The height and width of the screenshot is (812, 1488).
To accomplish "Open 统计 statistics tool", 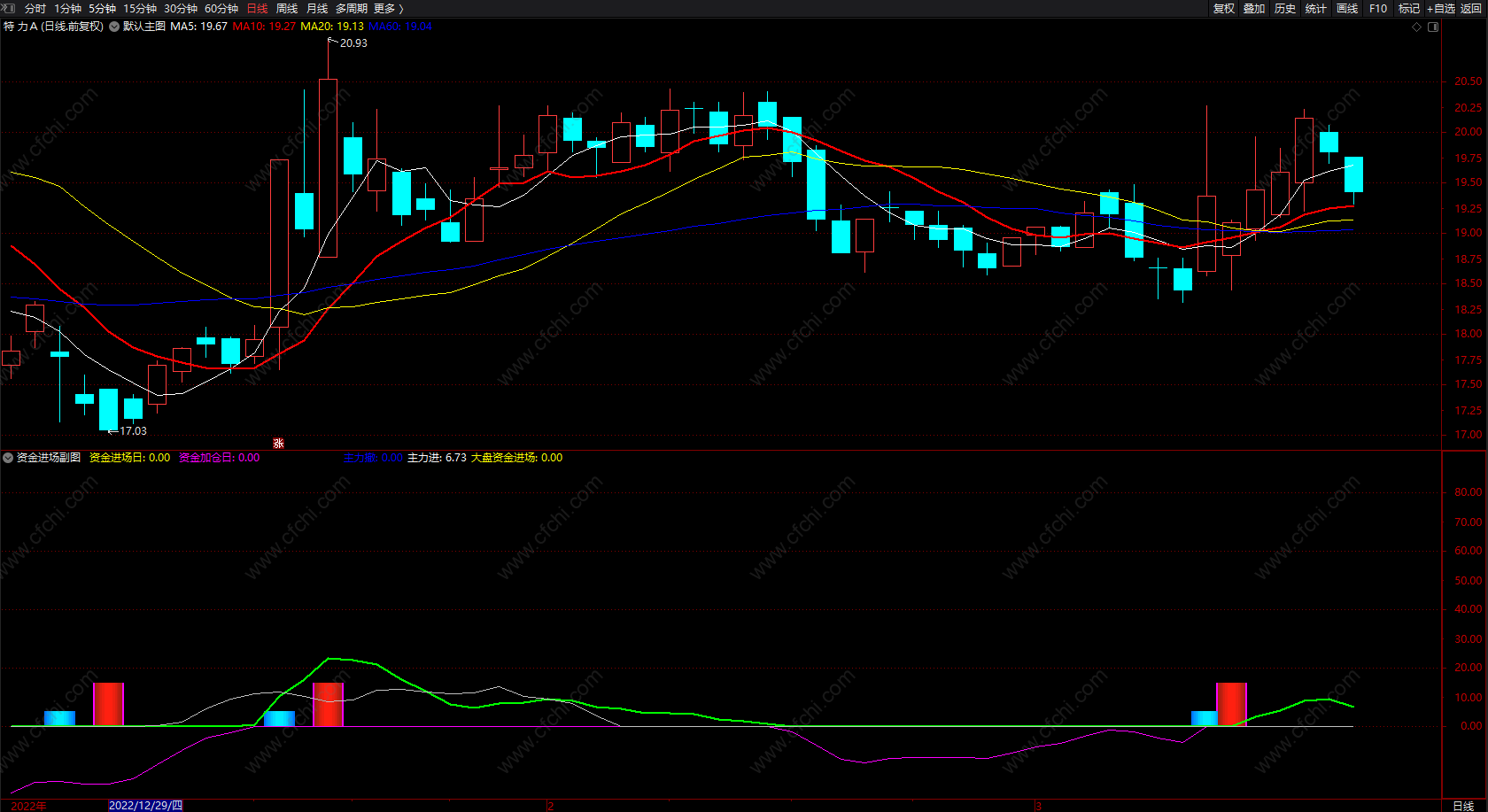I will pyautogui.click(x=1316, y=9).
